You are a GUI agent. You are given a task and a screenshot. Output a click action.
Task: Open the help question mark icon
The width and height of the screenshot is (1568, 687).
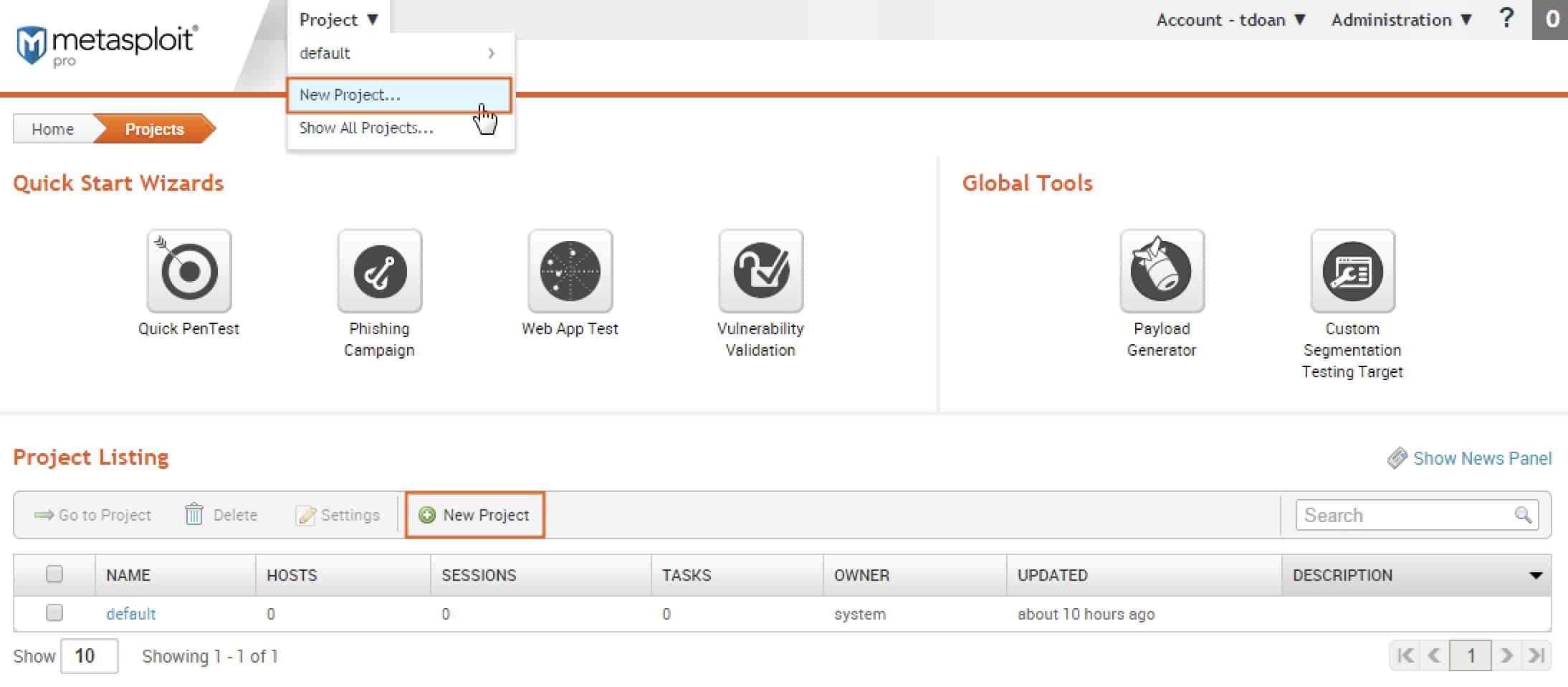[x=1506, y=19]
